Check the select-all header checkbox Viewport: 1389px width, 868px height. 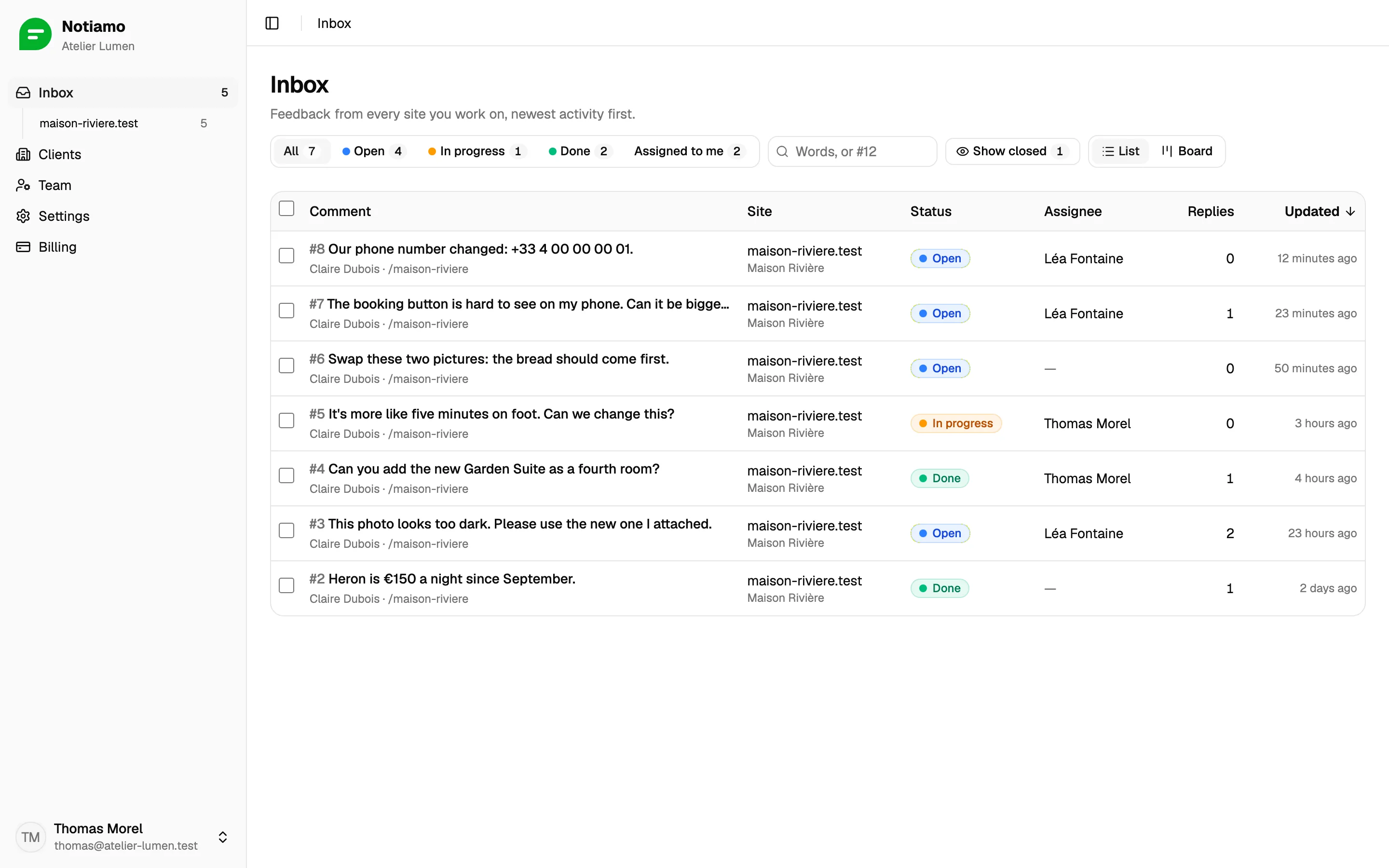286,208
